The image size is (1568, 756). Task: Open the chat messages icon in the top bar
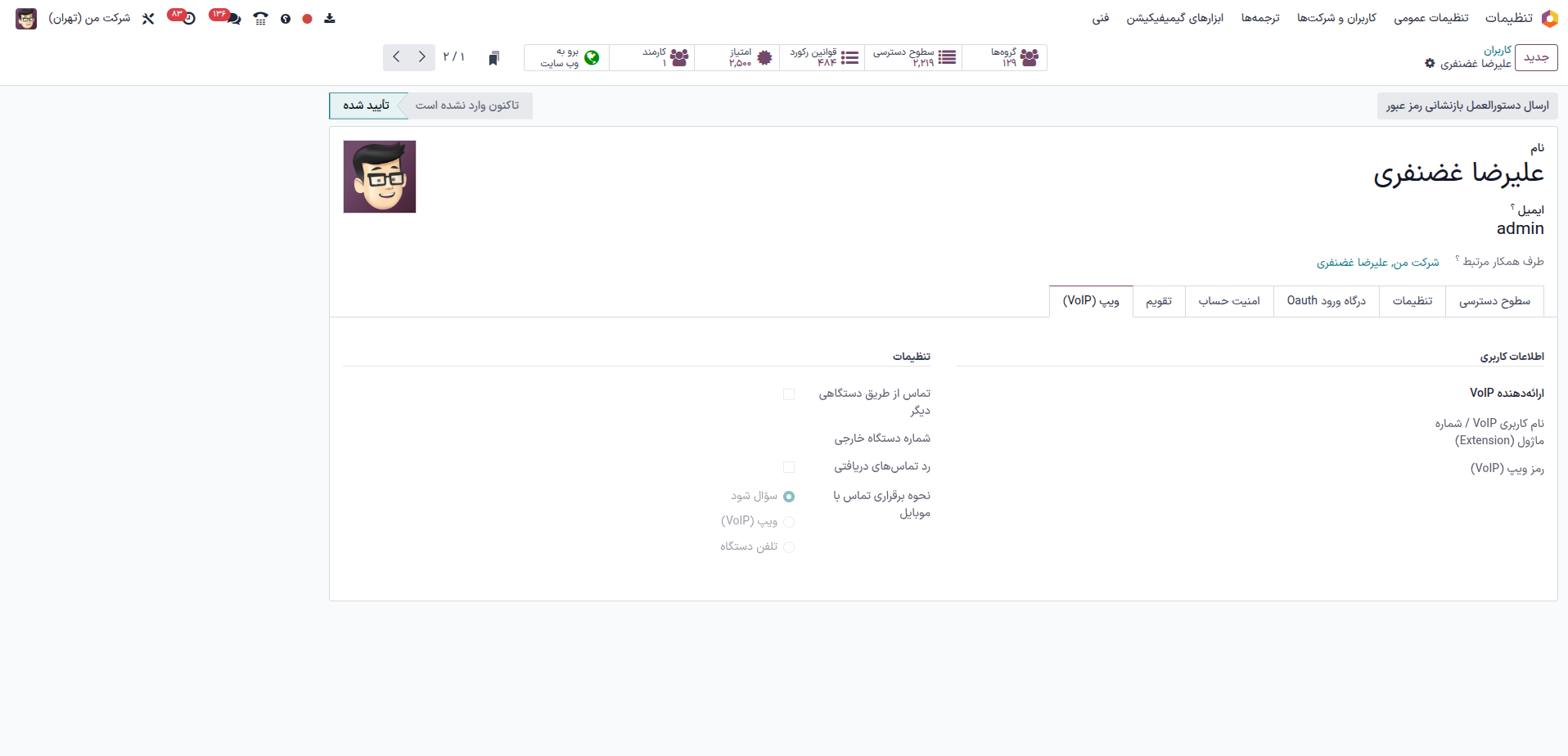click(233, 18)
